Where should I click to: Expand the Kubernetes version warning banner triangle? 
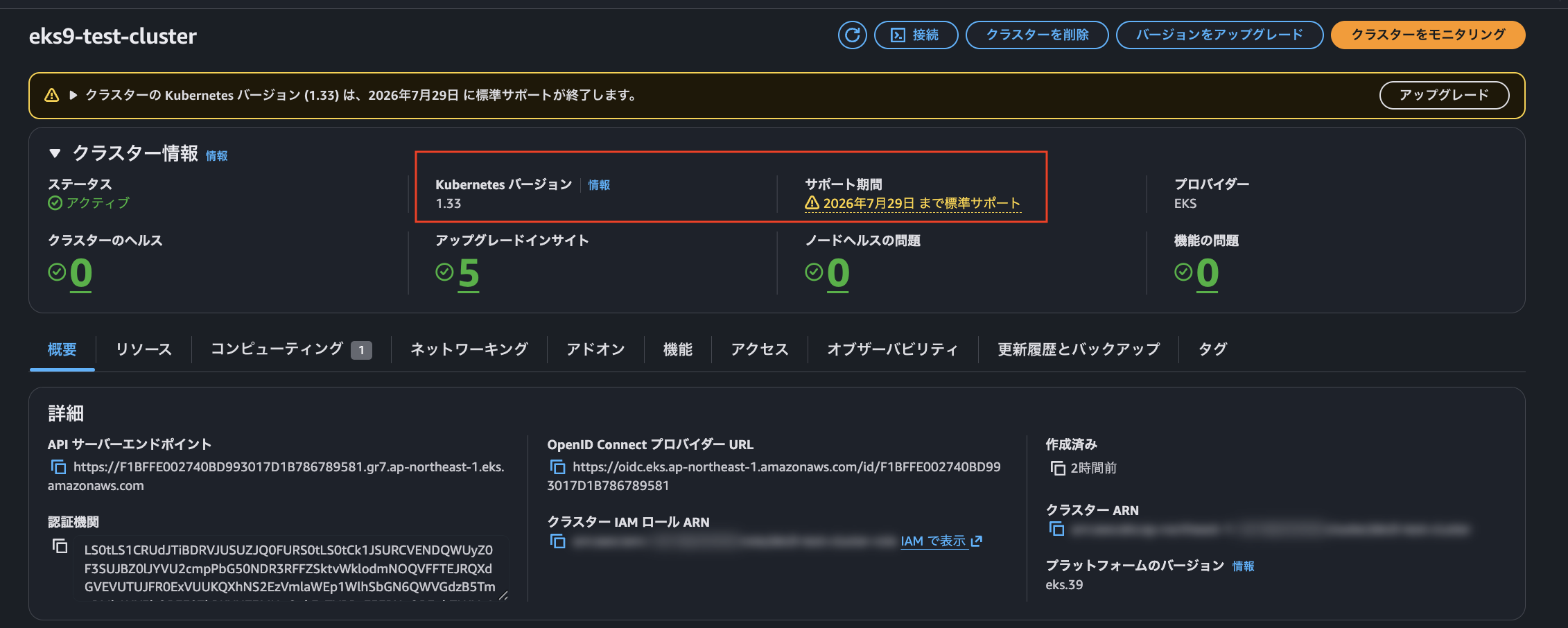tap(73, 95)
